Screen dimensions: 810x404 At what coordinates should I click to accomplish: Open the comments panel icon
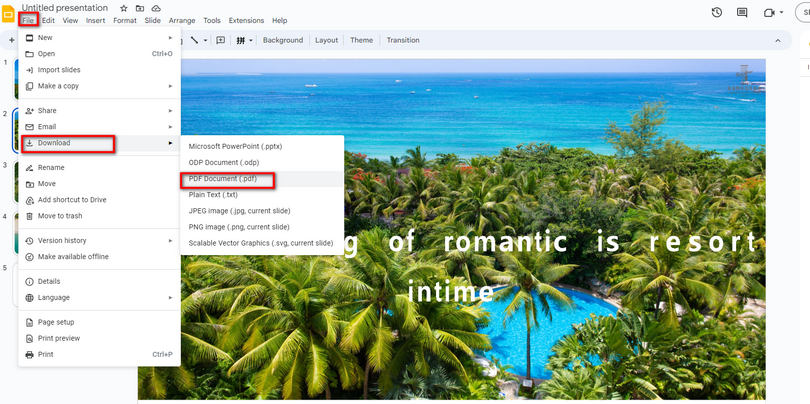(742, 12)
